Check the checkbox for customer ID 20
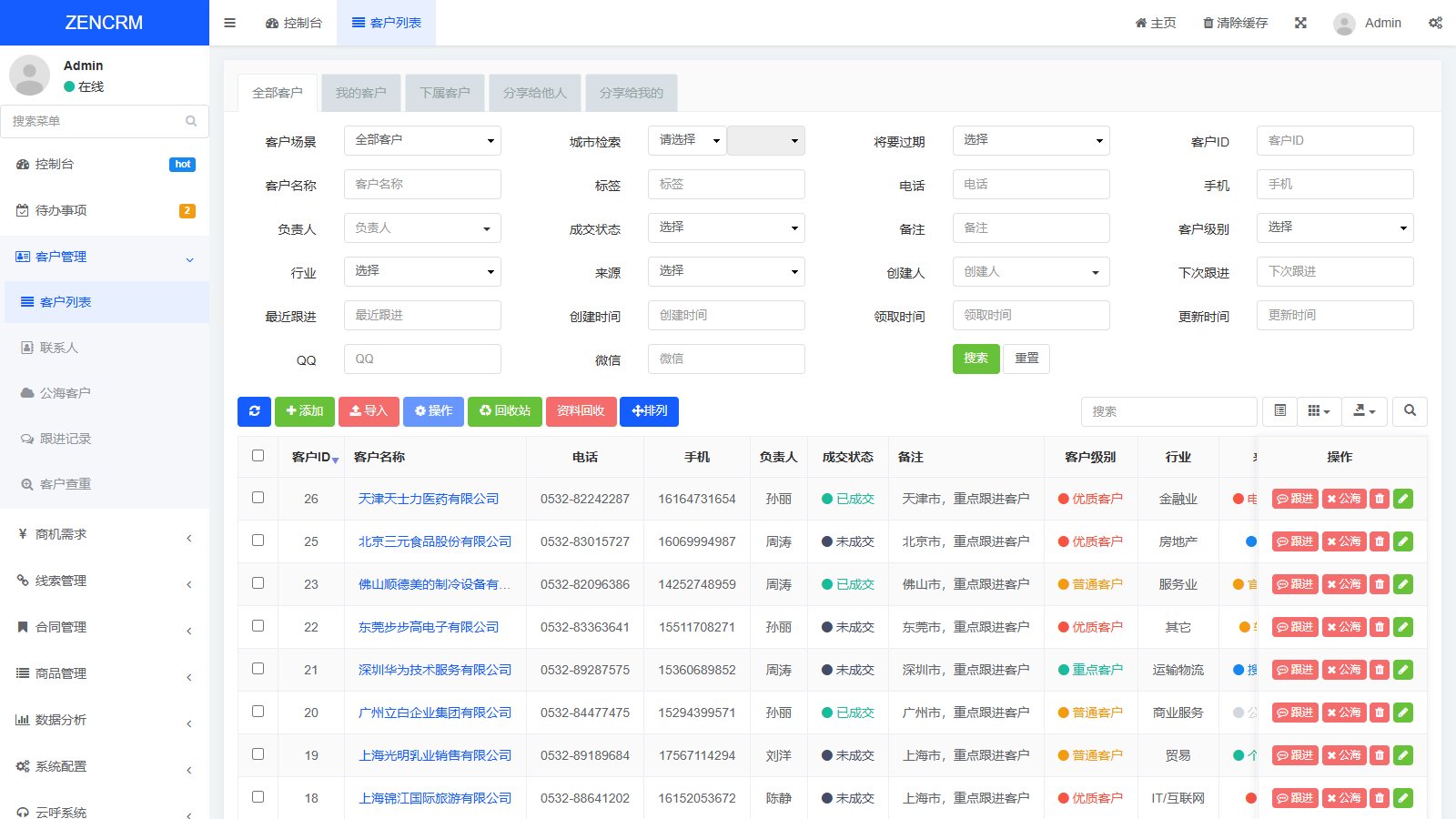 (258, 712)
